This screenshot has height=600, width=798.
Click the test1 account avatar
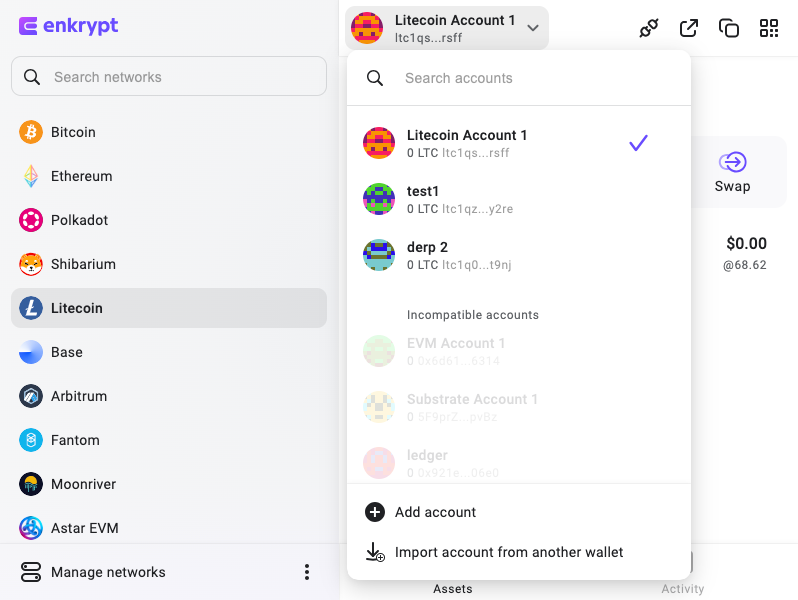coord(379,199)
